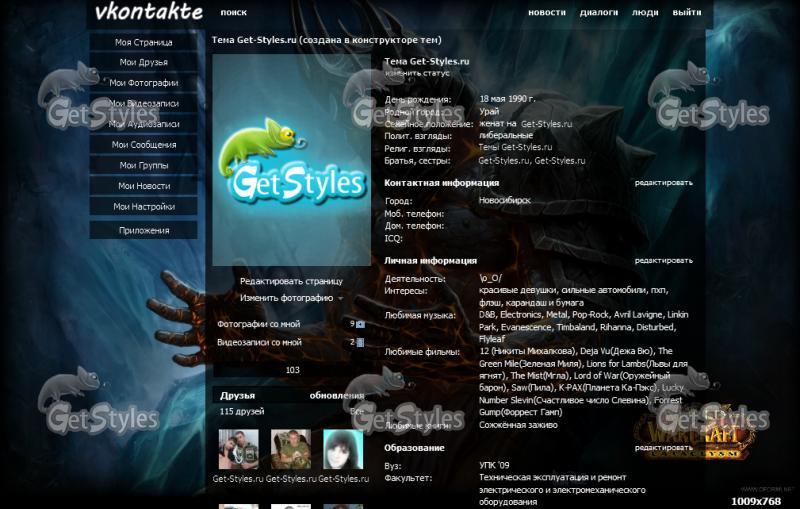Open новости in top navigation

[546, 12]
